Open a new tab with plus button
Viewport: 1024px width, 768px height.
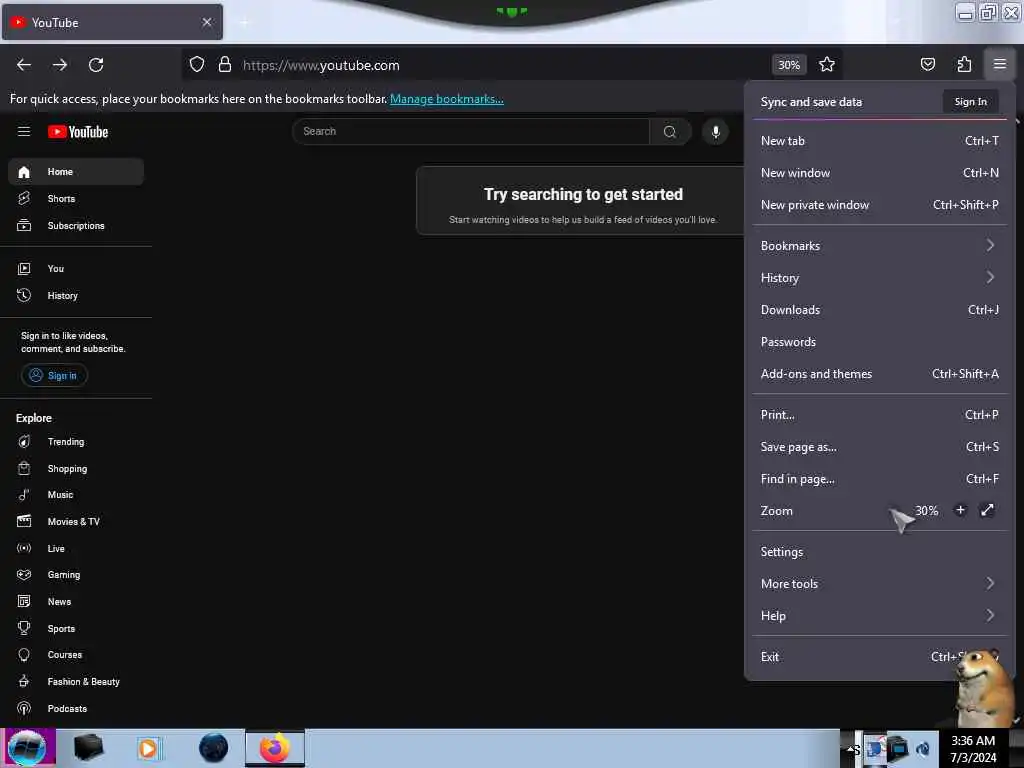pos(244,23)
